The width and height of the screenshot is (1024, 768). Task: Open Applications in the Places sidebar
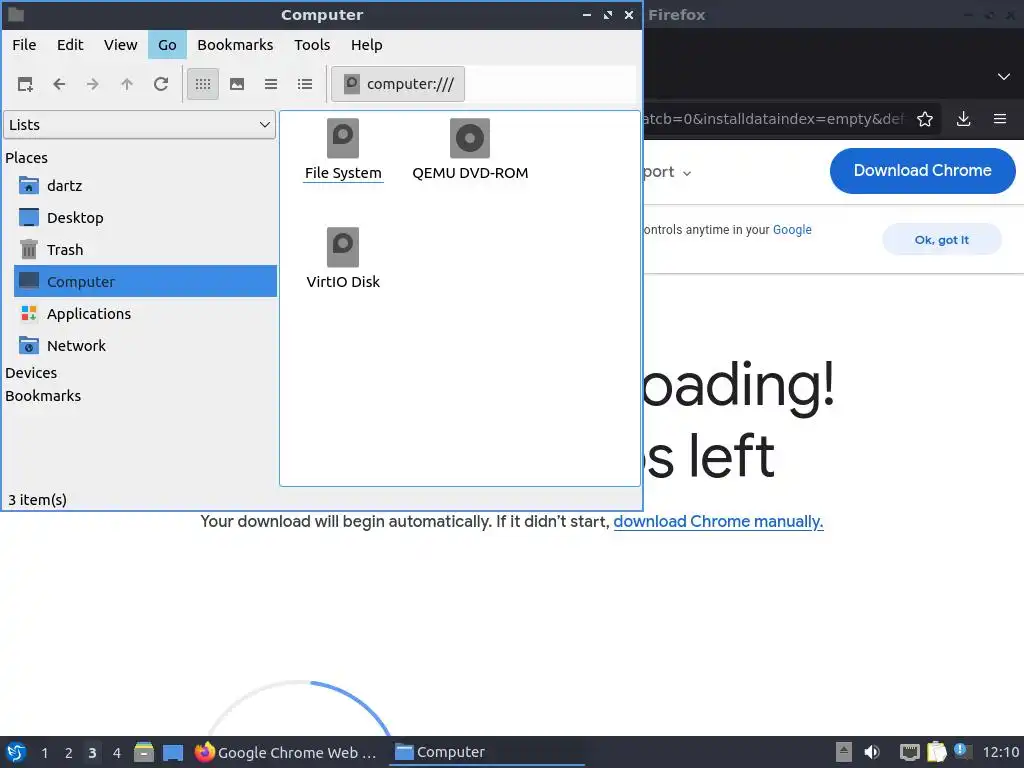coord(145,313)
